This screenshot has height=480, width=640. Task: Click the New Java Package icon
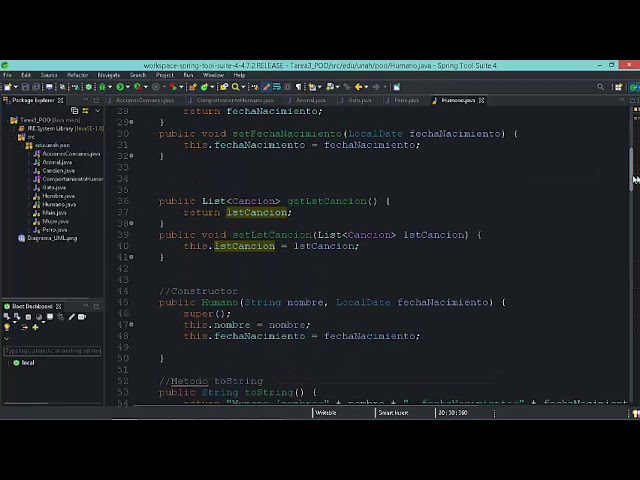[x=193, y=87]
